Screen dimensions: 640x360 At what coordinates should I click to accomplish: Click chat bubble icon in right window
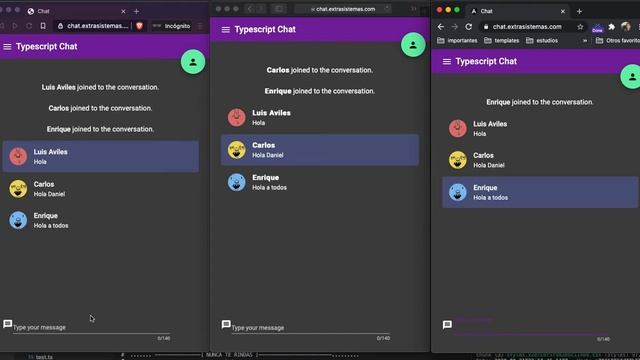[x=447, y=325]
